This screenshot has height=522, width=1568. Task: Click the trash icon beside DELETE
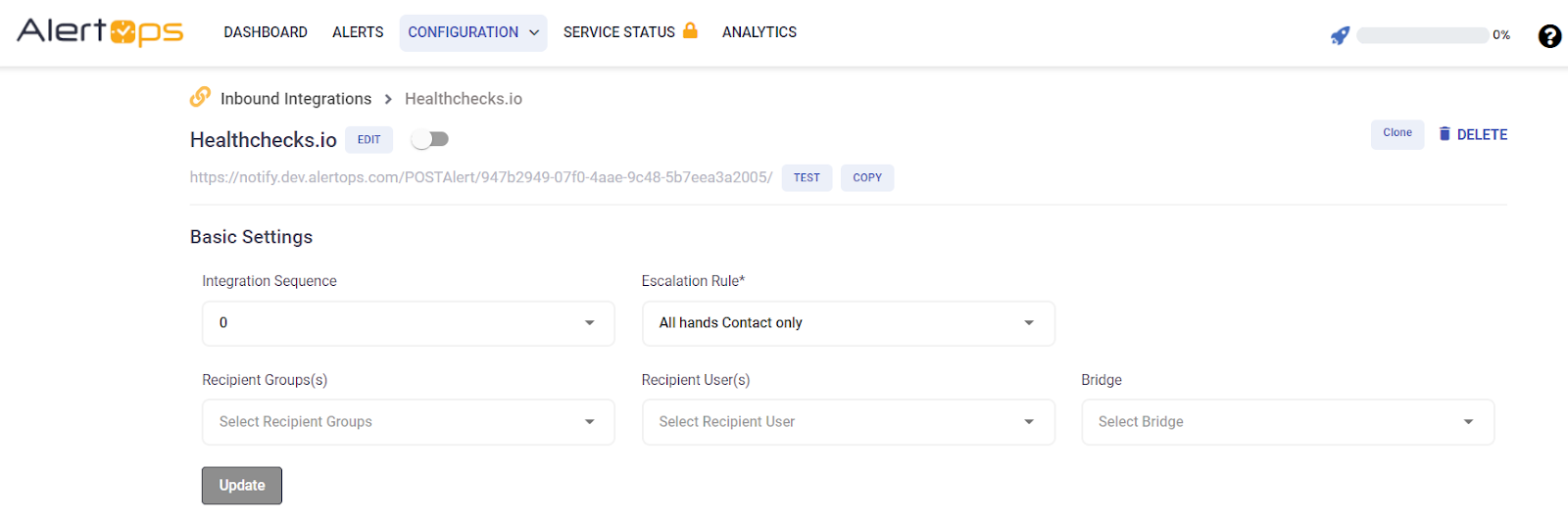coord(1444,134)
